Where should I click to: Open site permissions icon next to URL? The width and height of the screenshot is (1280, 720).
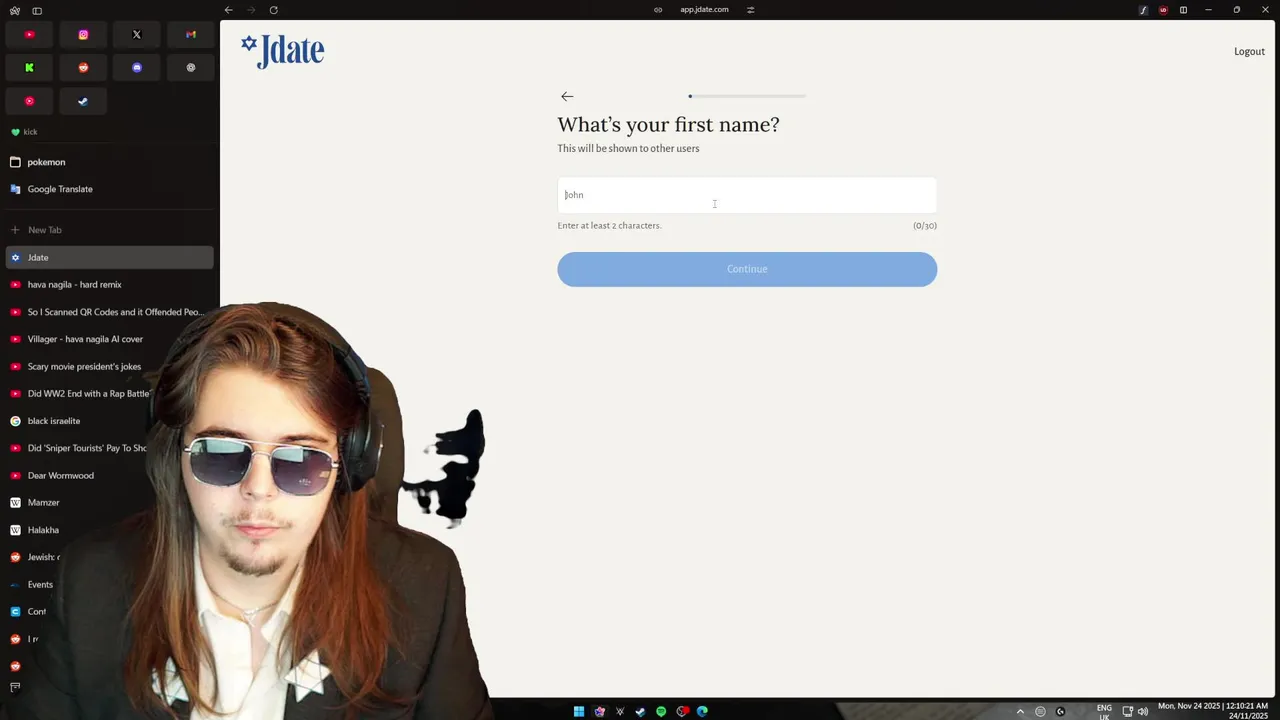(750, 10)
